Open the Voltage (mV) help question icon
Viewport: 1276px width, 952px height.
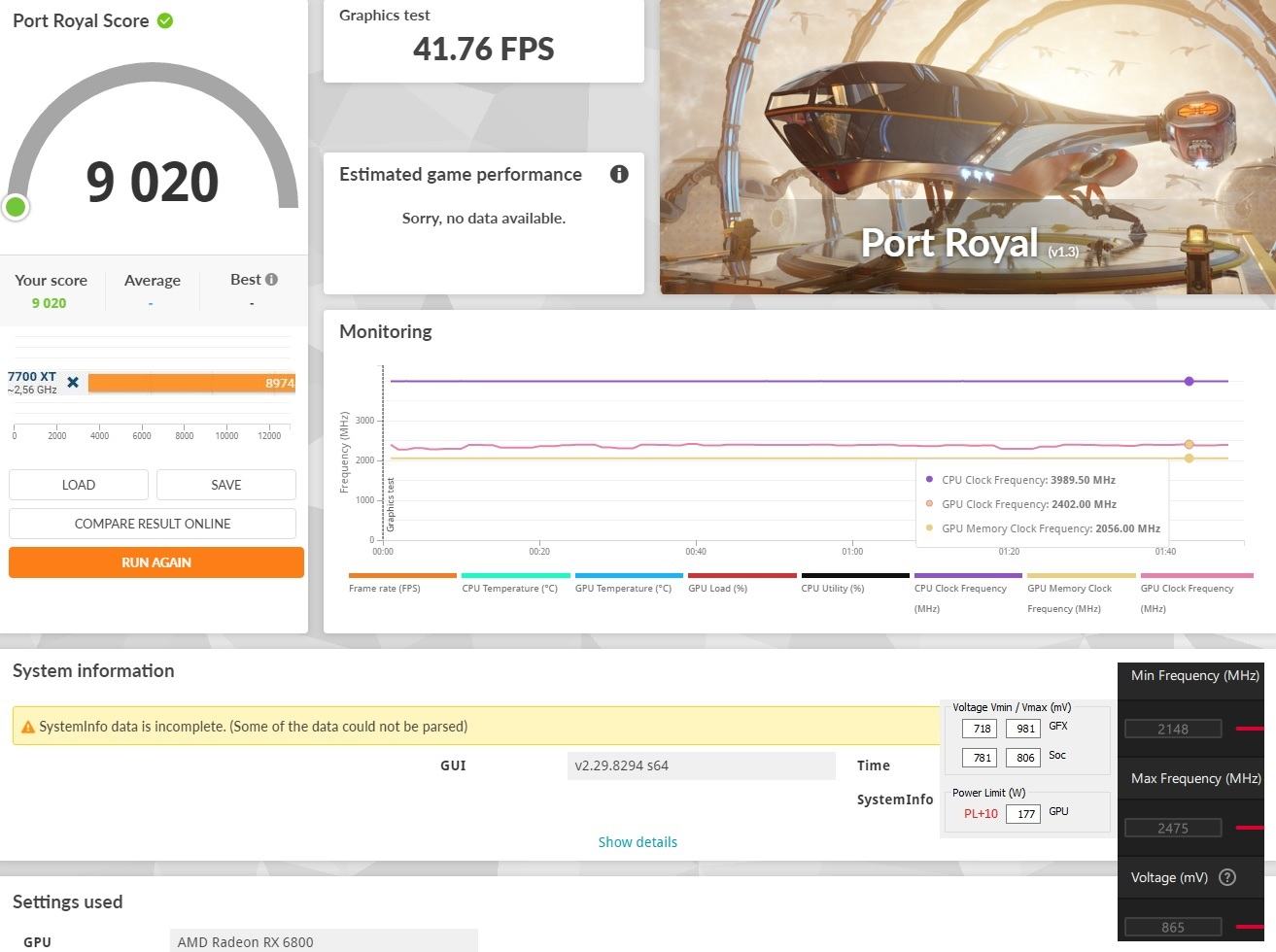coord(1227,877)
